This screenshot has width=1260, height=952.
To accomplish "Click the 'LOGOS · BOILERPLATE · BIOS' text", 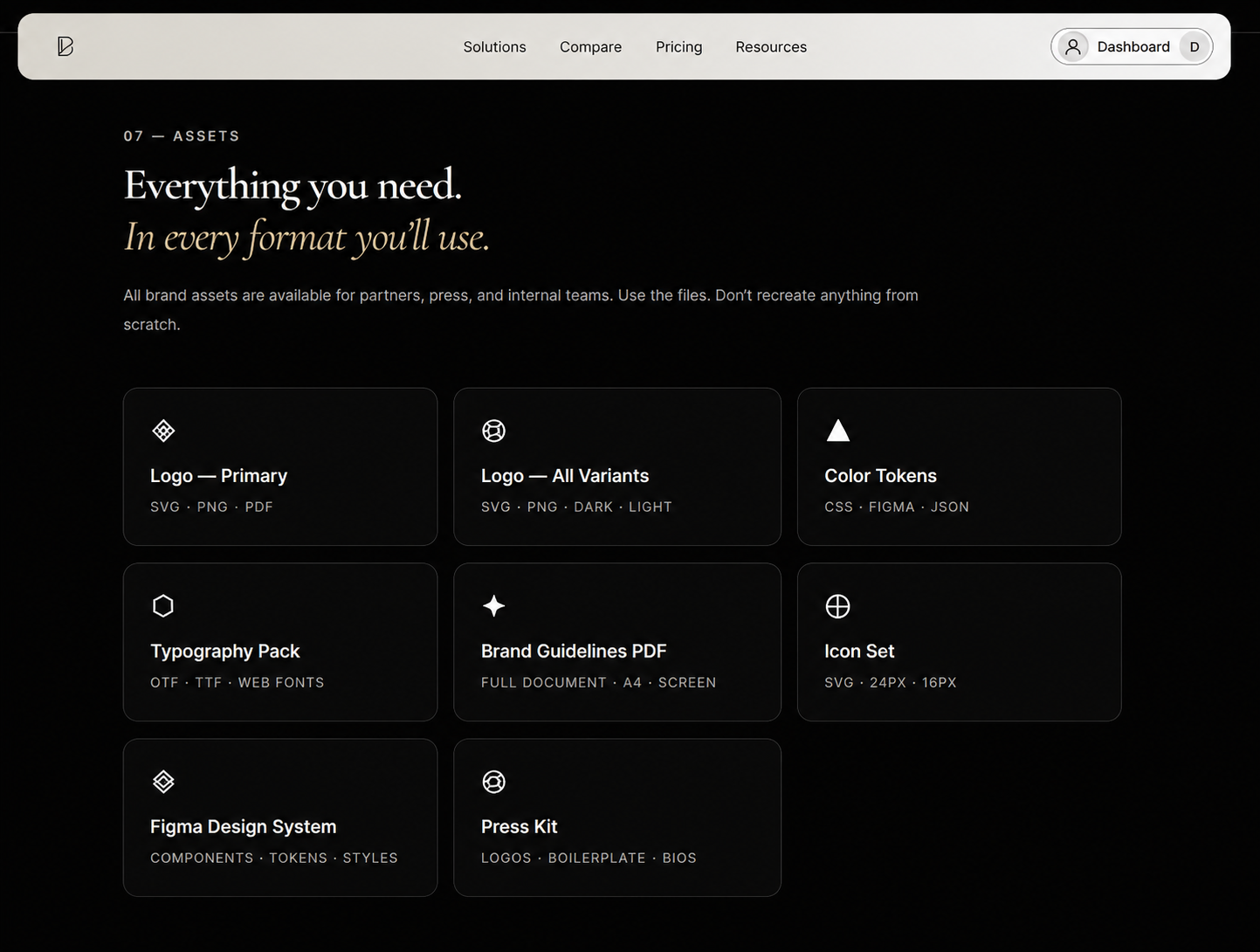I will click(589, 859).
